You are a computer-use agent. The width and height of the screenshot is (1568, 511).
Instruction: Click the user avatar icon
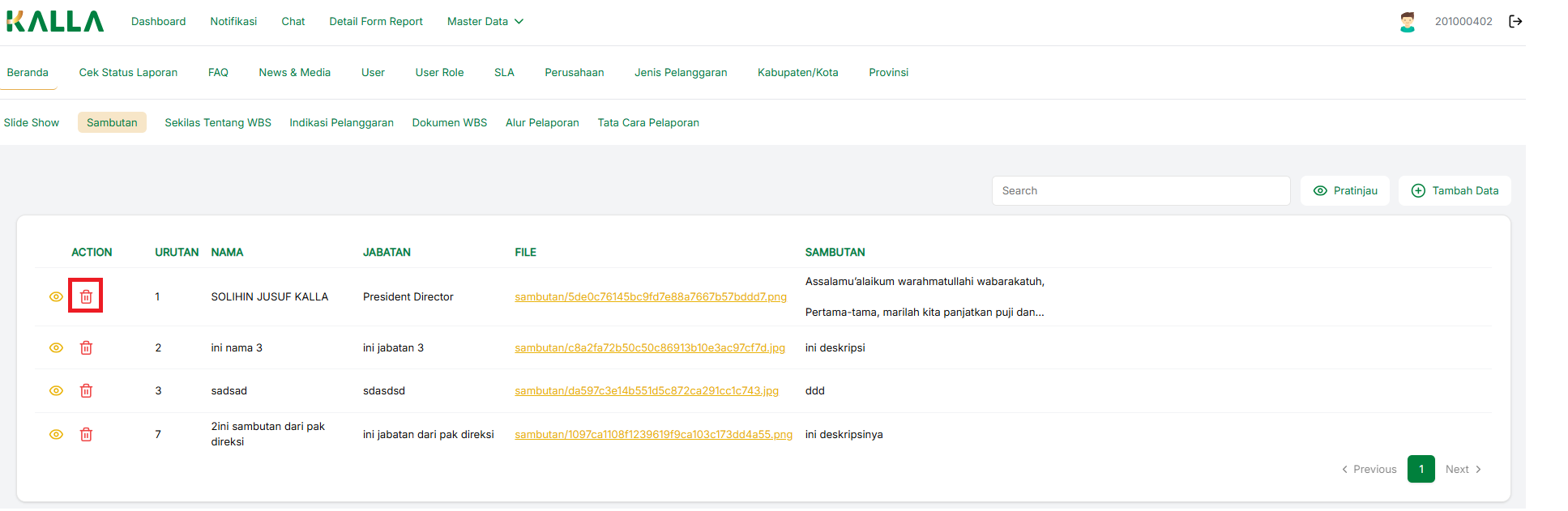1407,22
